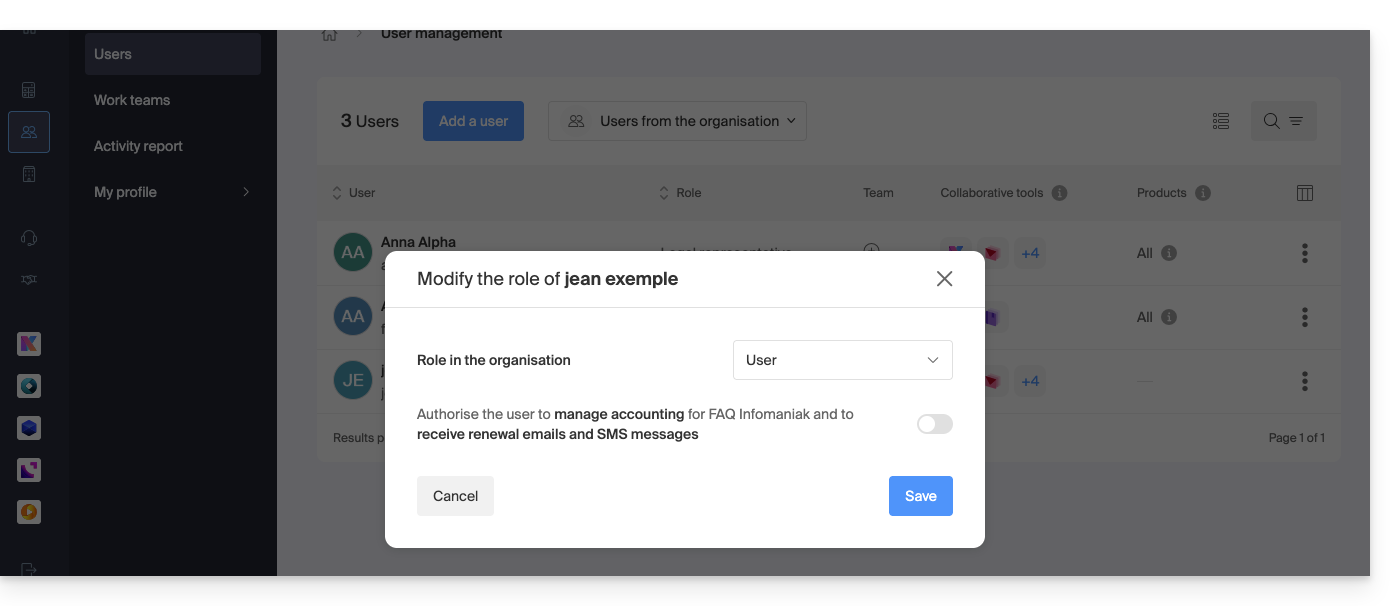This screenshot has width=1400, height=606.
Task: Toggle the manage accounting authorisation switch
Action: click(934, 424)
